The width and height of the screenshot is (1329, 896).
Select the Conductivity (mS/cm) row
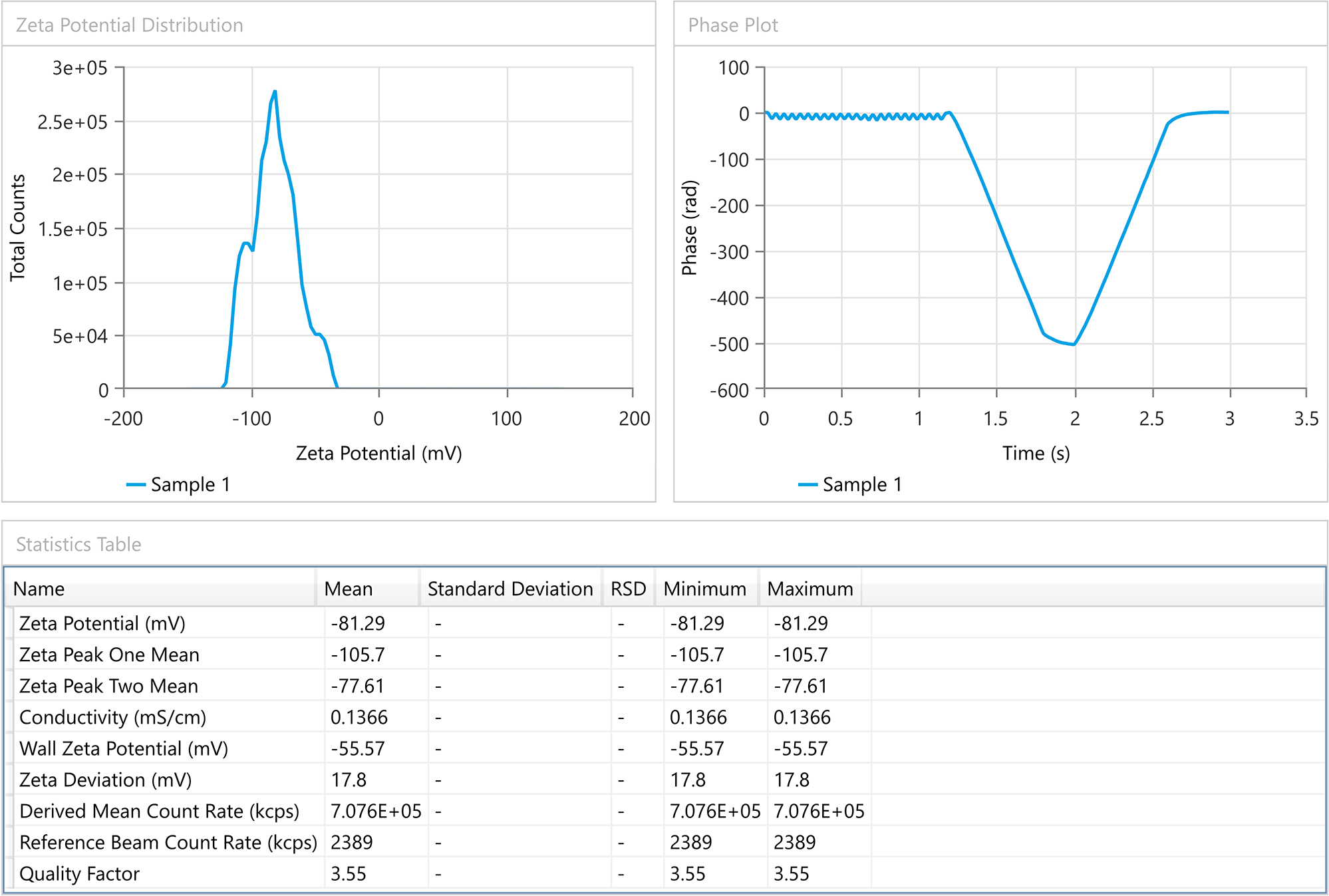pos(112,717)
